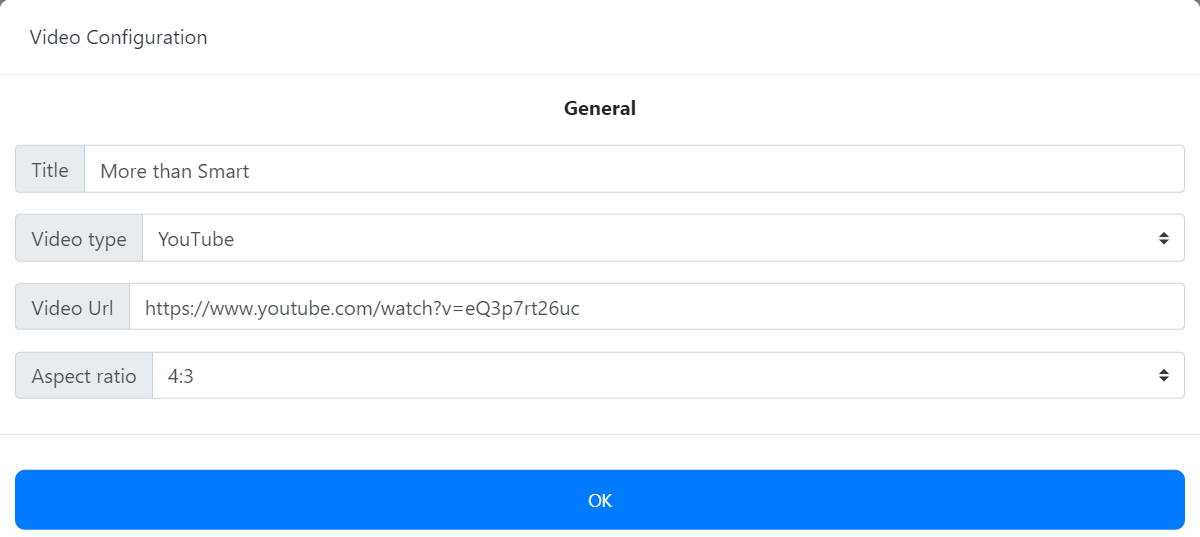Click the Aspect ratio label addon
The height and width of the screenshot is (537, 1200).
tap(84, 376)
